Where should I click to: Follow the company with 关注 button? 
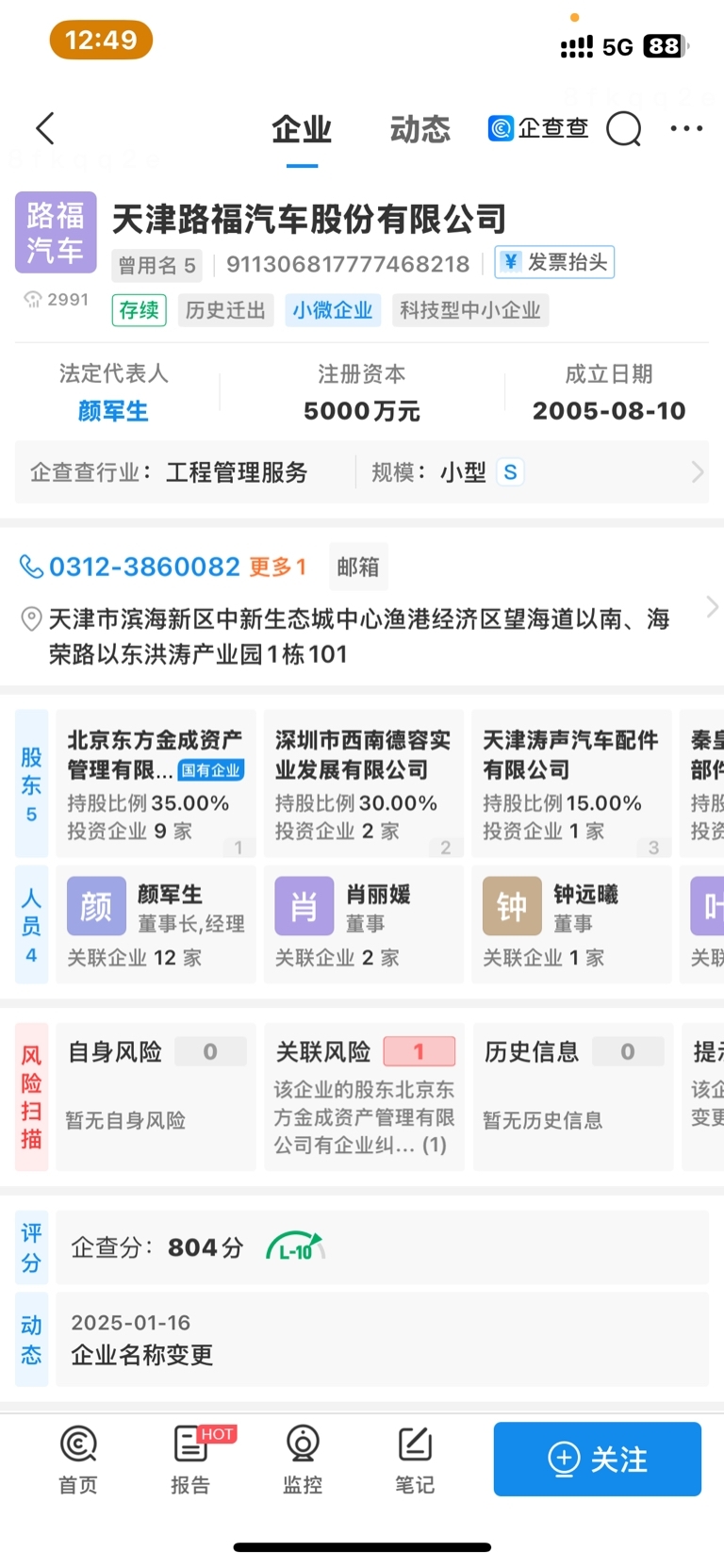pos(598,1459)
